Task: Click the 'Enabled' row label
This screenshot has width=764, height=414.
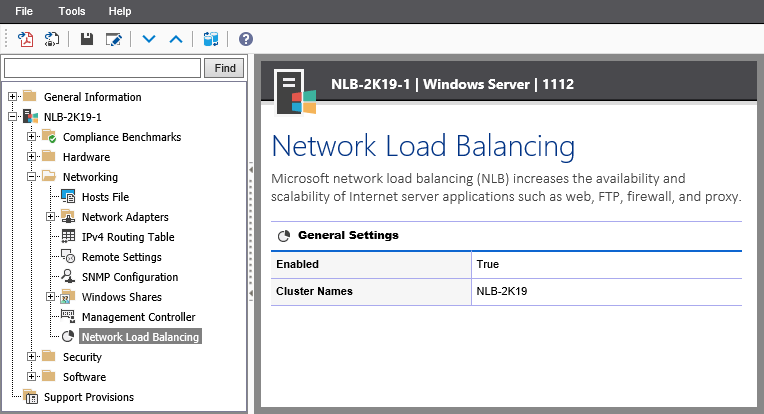Action: [297, 264]
